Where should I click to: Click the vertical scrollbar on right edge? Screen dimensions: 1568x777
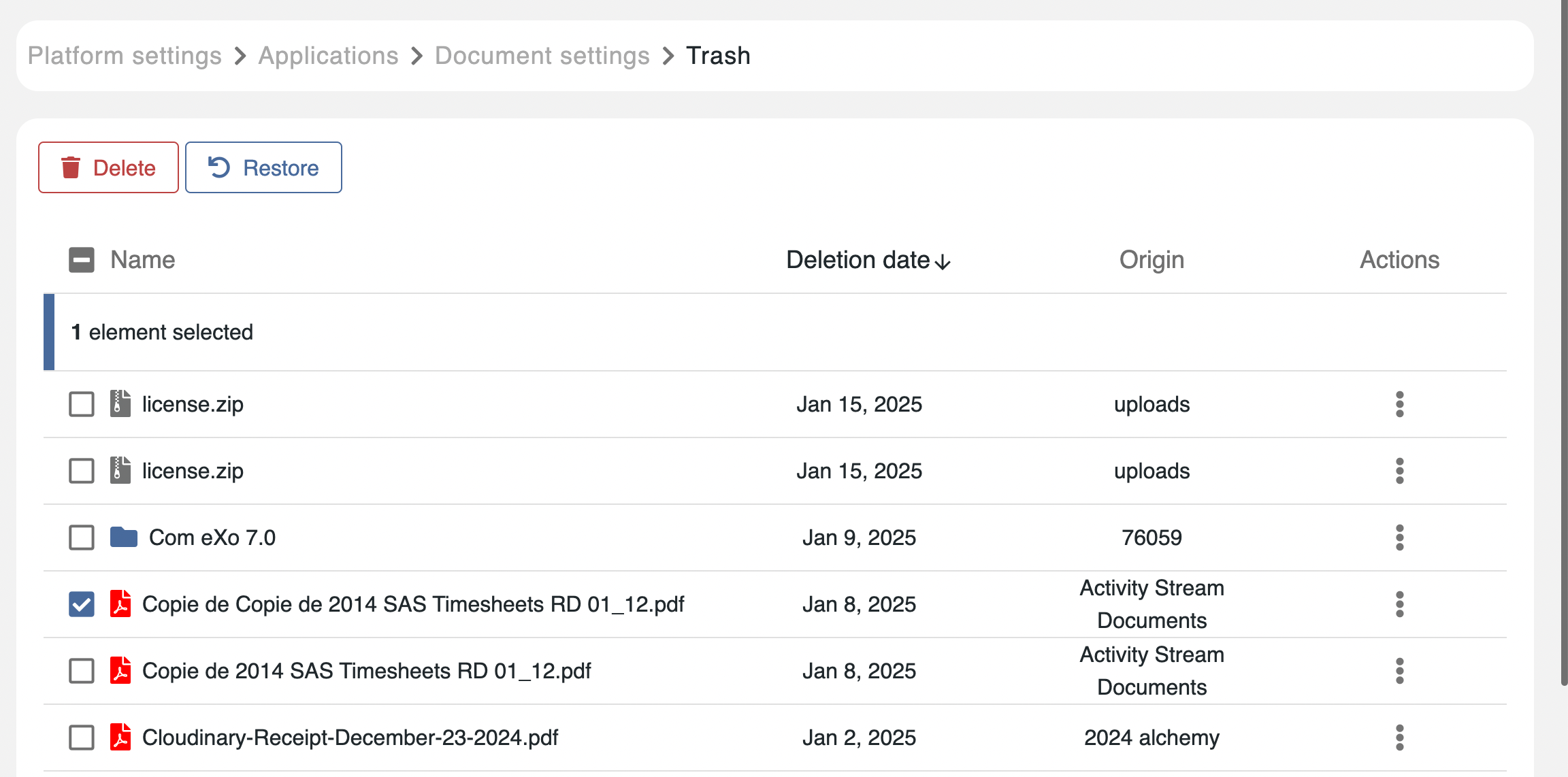coord(1563,340)
